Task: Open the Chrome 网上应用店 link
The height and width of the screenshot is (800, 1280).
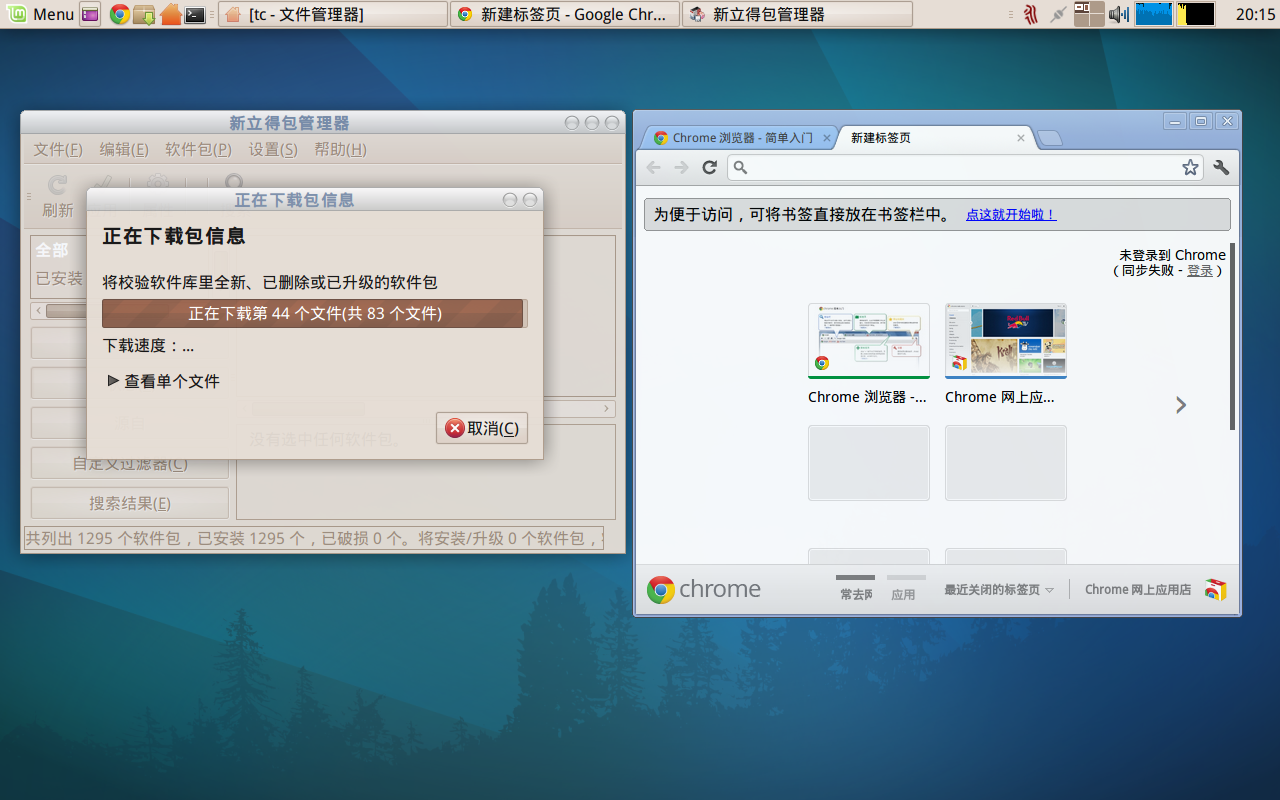Action: [1138, 590]
